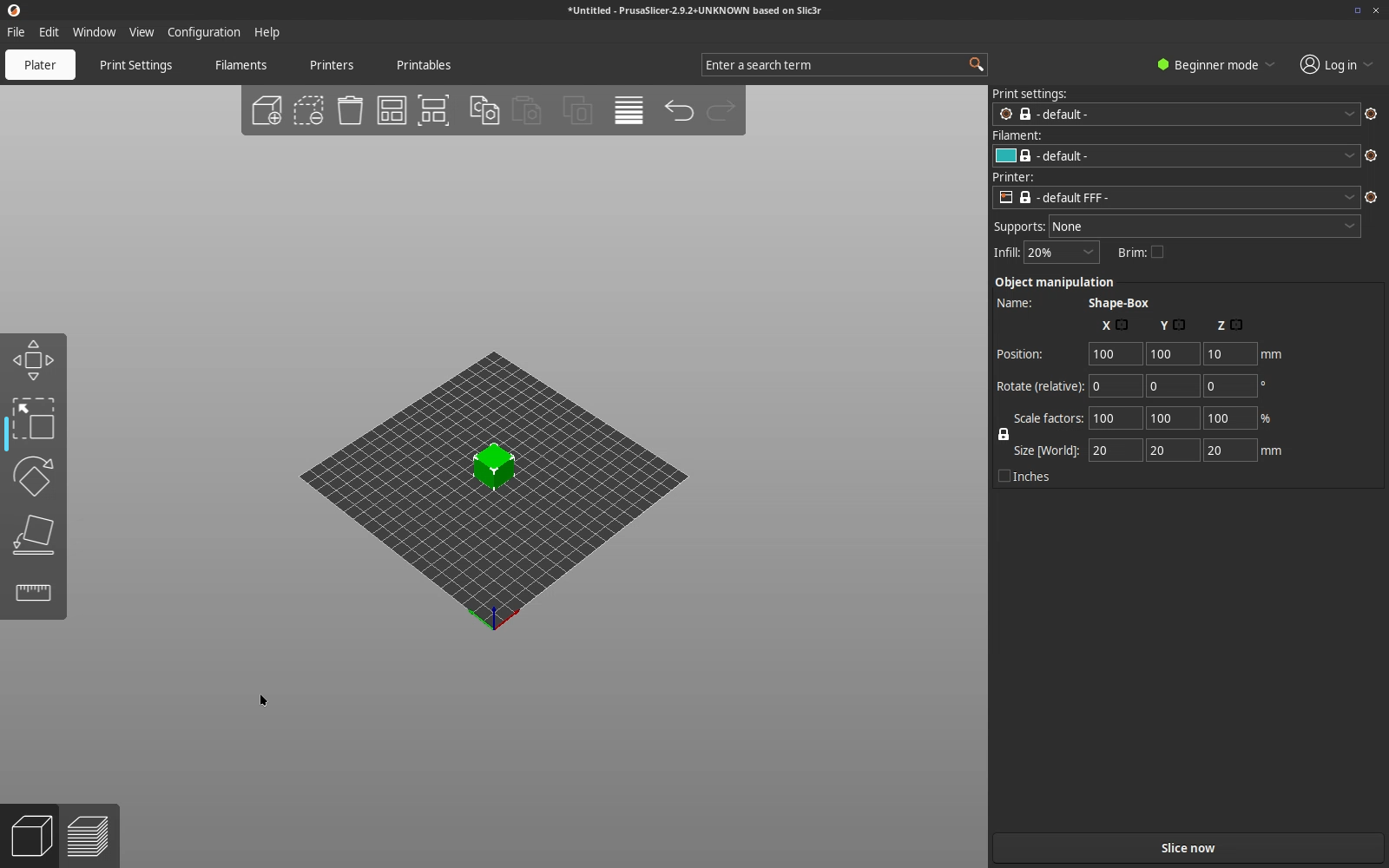This screenshot has width=1389, height=868.
Task: Open the File menu
Action: (16, 31)
